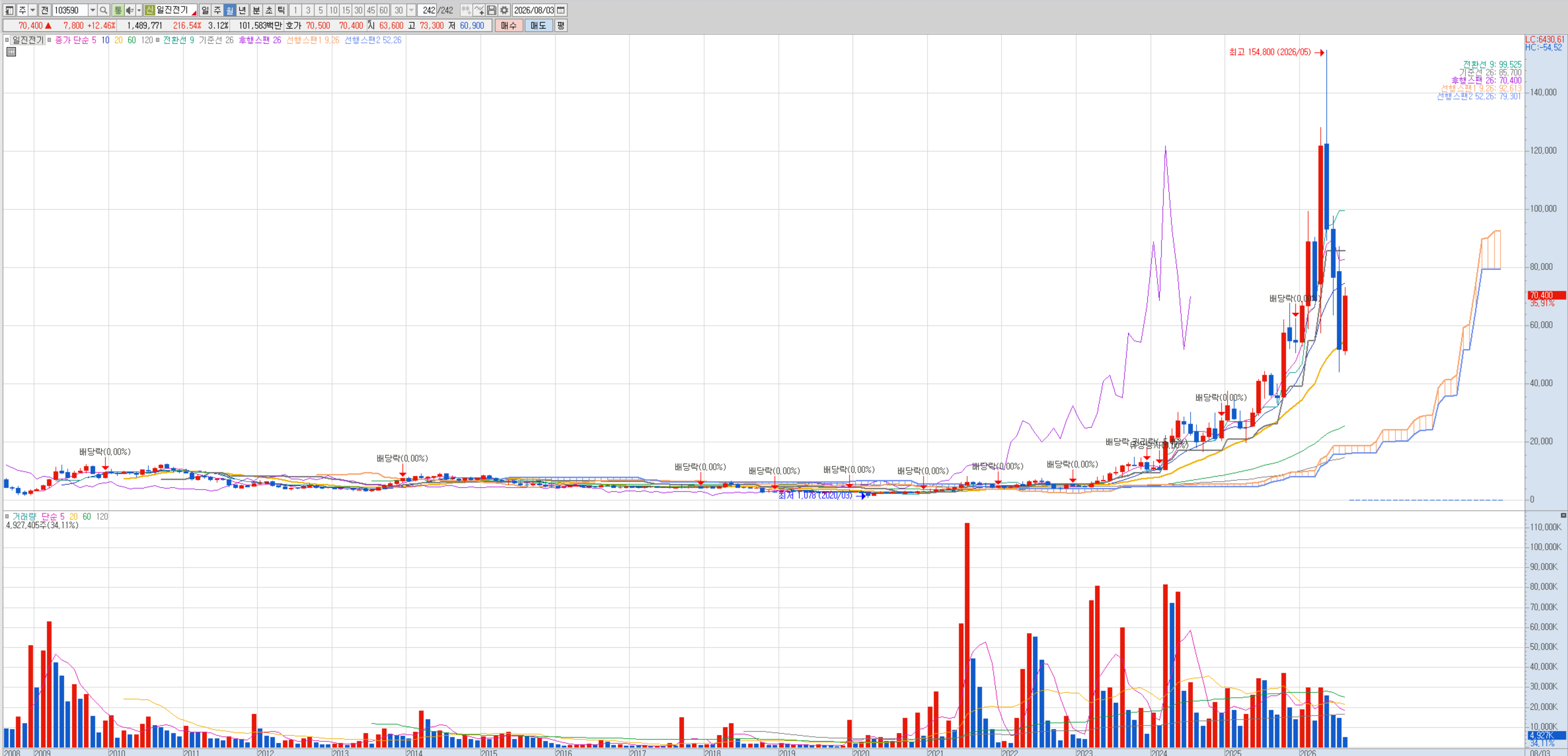1568x756 pixels.
Task: Click the magnifier stock search icon
Action: (x=104, y=10)
